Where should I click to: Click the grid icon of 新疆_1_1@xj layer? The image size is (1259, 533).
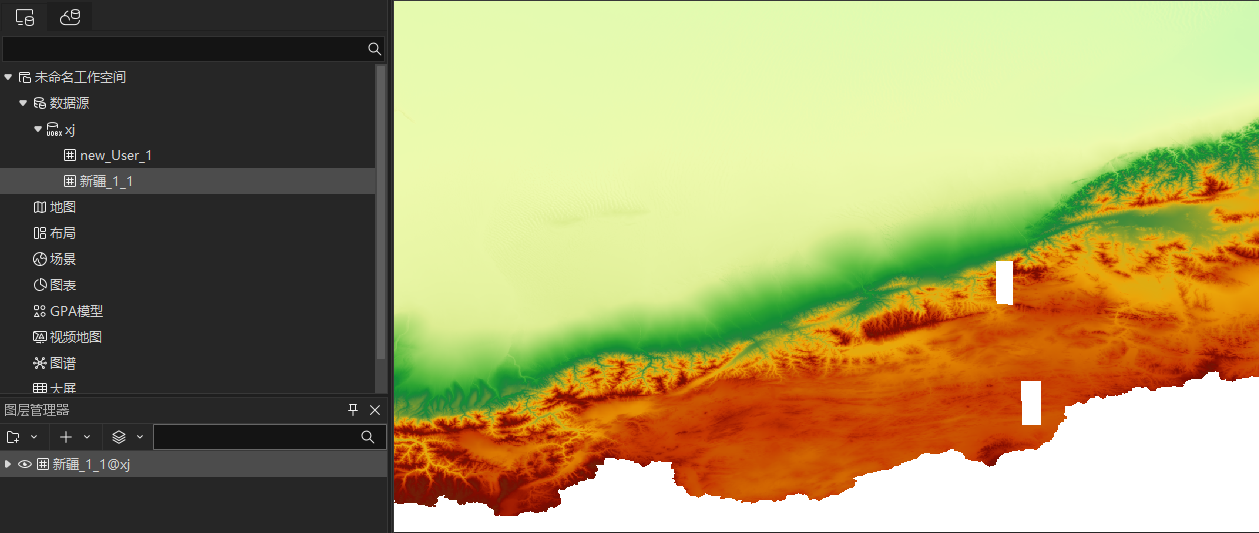[x=43, y=464]
